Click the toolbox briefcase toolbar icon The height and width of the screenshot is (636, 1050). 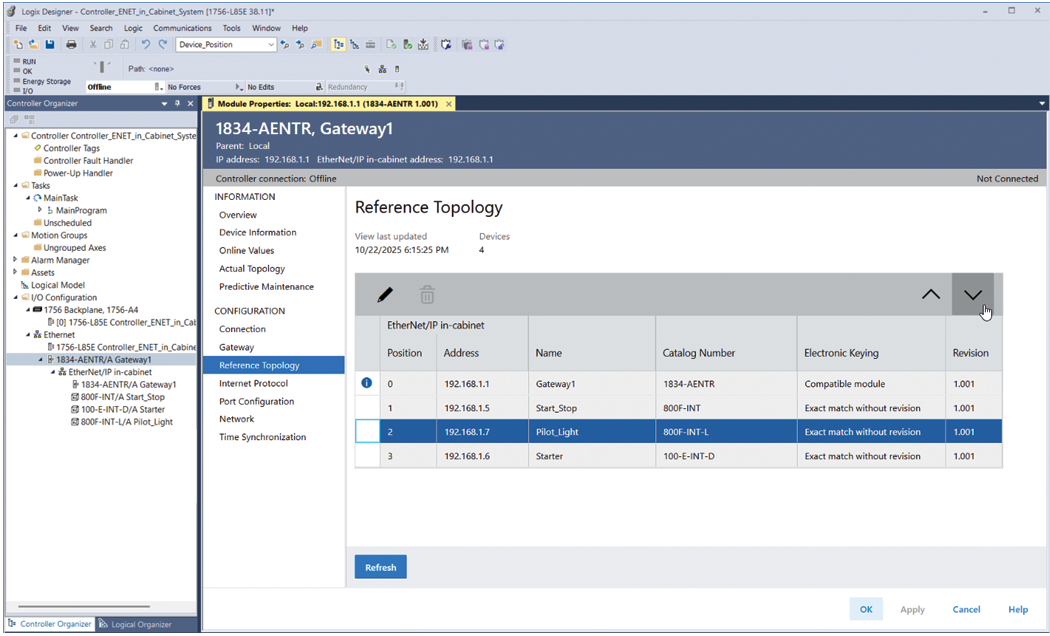point(370,45)
